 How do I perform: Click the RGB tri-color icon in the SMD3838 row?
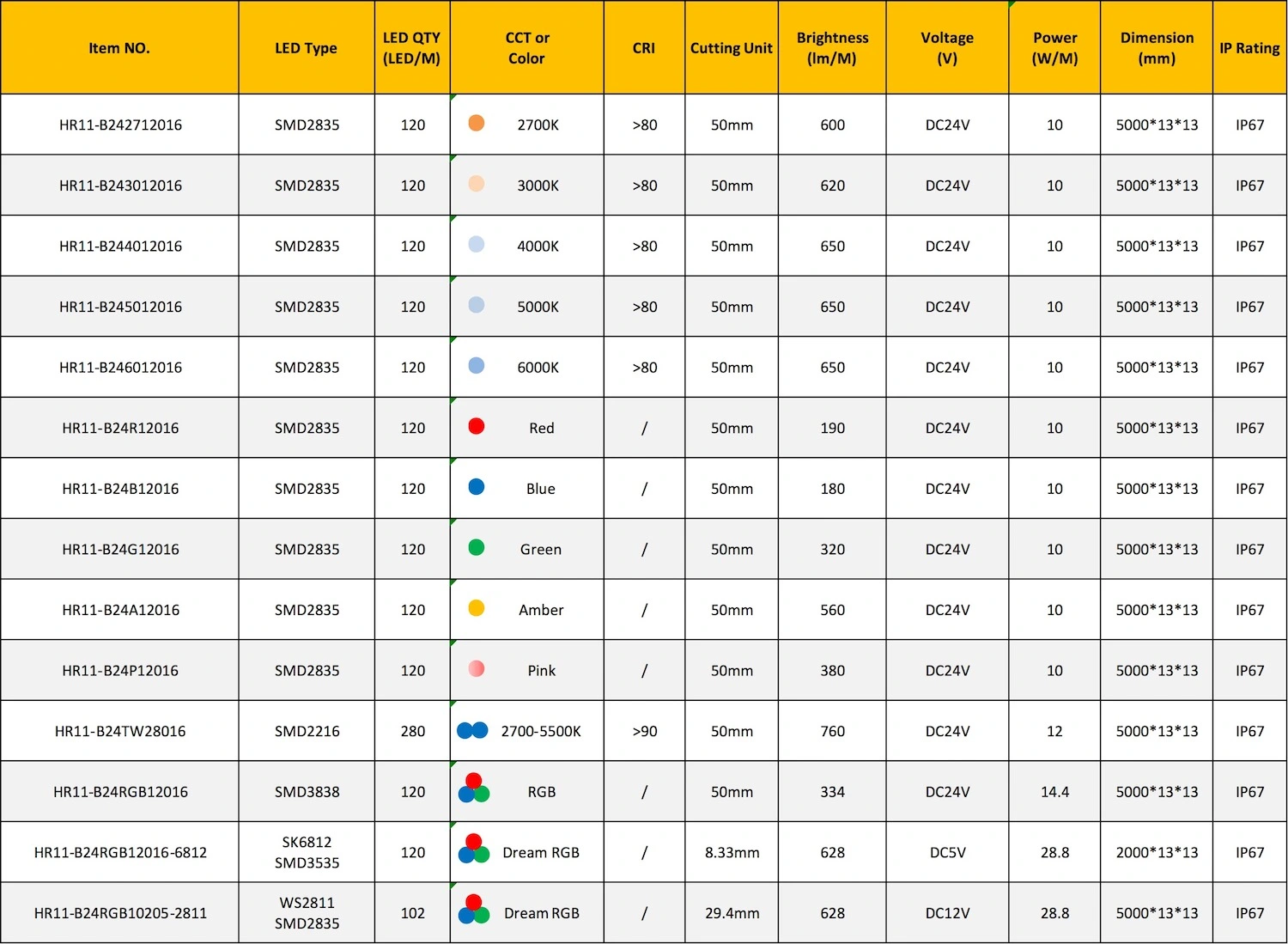[474, 788]
